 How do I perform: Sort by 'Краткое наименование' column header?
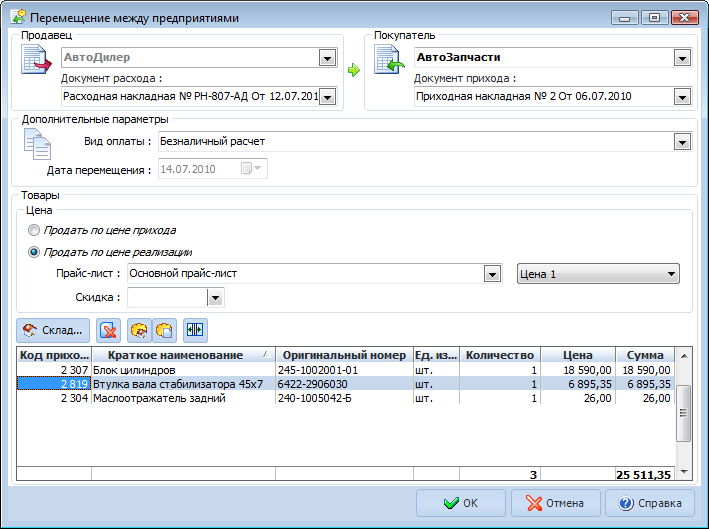coord(181,355)
